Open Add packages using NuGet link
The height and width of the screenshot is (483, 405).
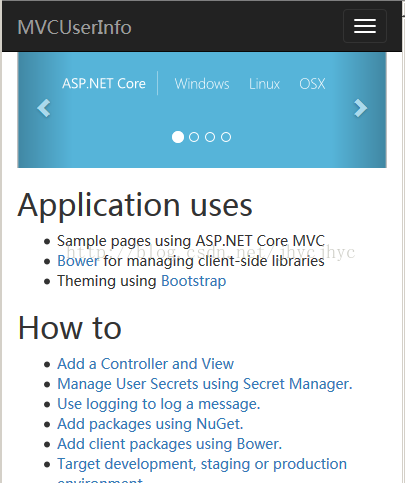[x=150, y=424]
